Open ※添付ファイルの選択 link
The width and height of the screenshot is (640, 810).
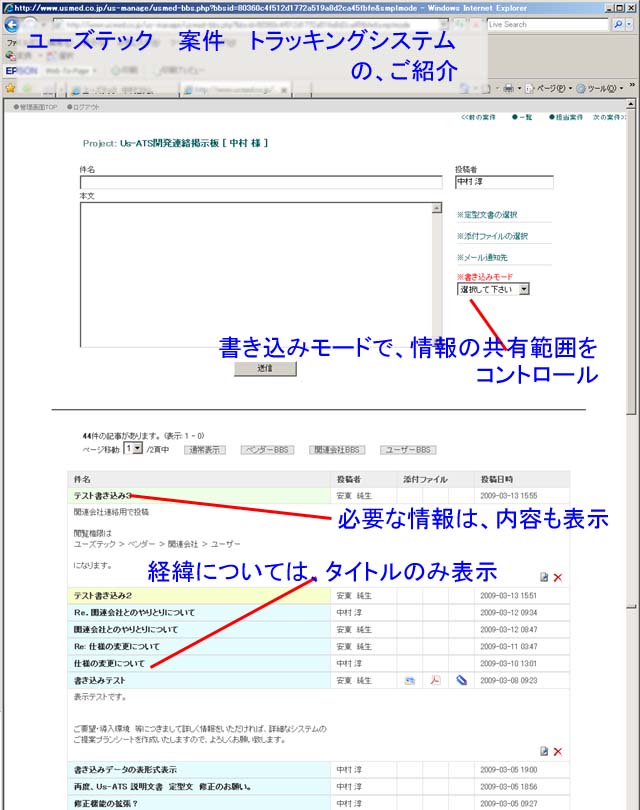tap(492, 236)
